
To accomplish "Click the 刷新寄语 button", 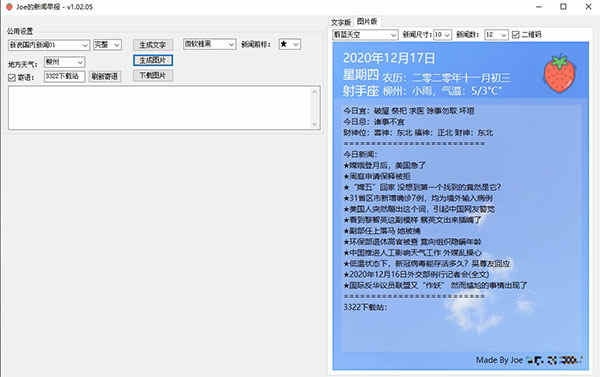I will (x=105, y=77).
